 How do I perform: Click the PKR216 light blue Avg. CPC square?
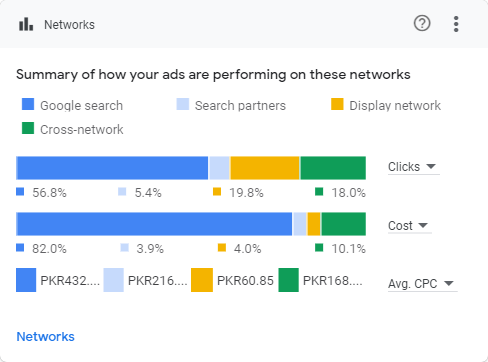tap(114, 280)
